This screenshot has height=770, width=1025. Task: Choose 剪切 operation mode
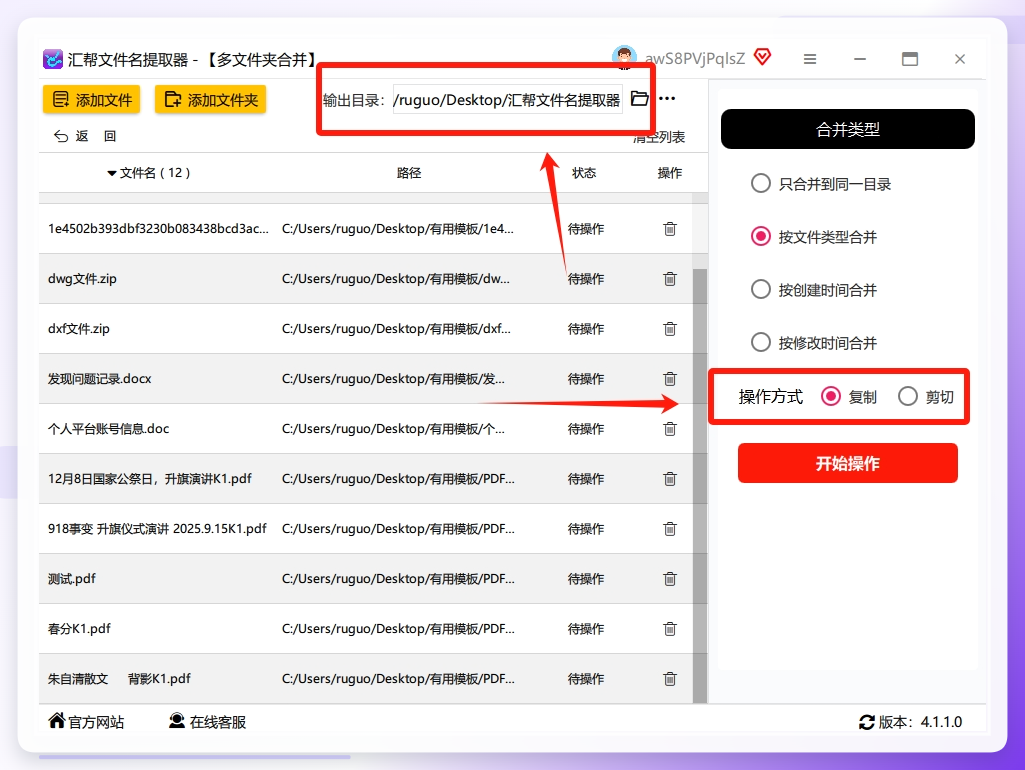click(x=907, y=396)
